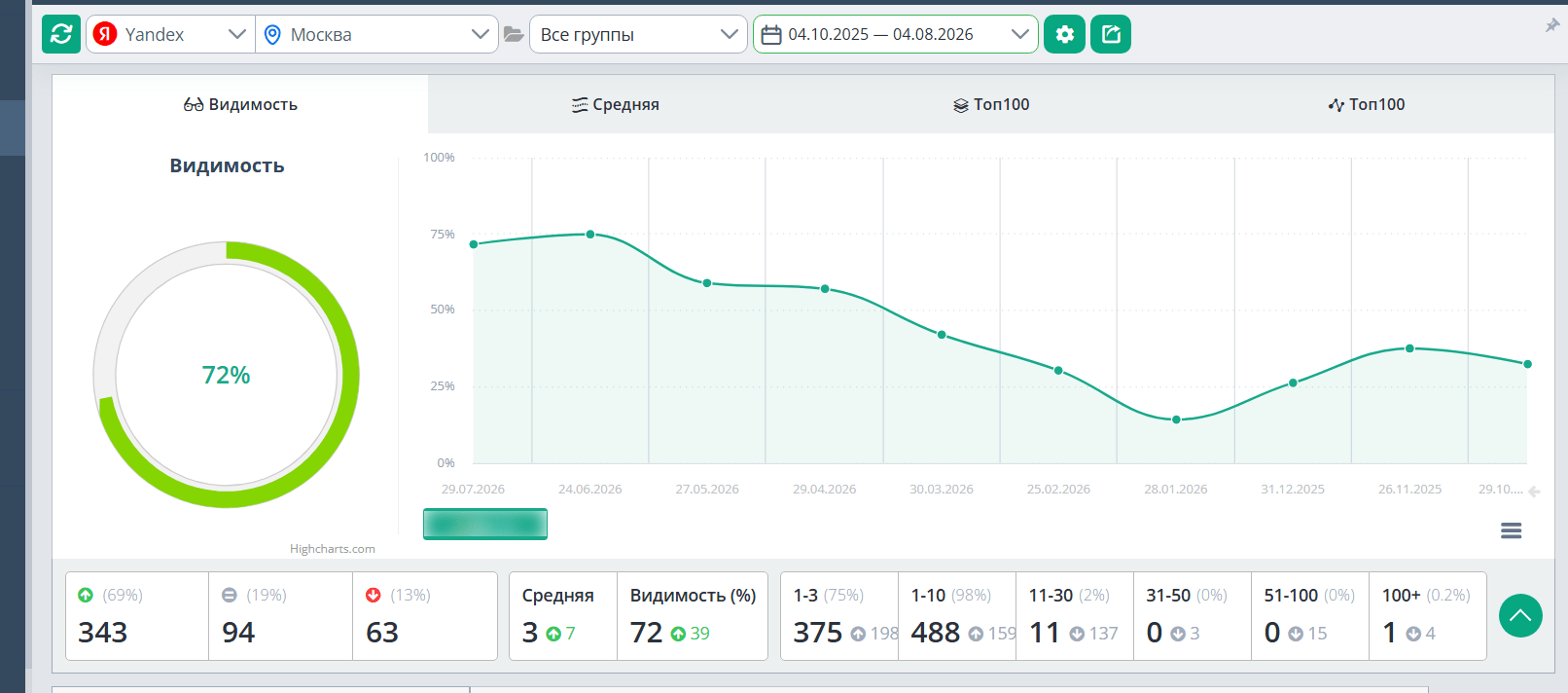
Task: Expand the Москва region dropdown
Action: (377, 34)
